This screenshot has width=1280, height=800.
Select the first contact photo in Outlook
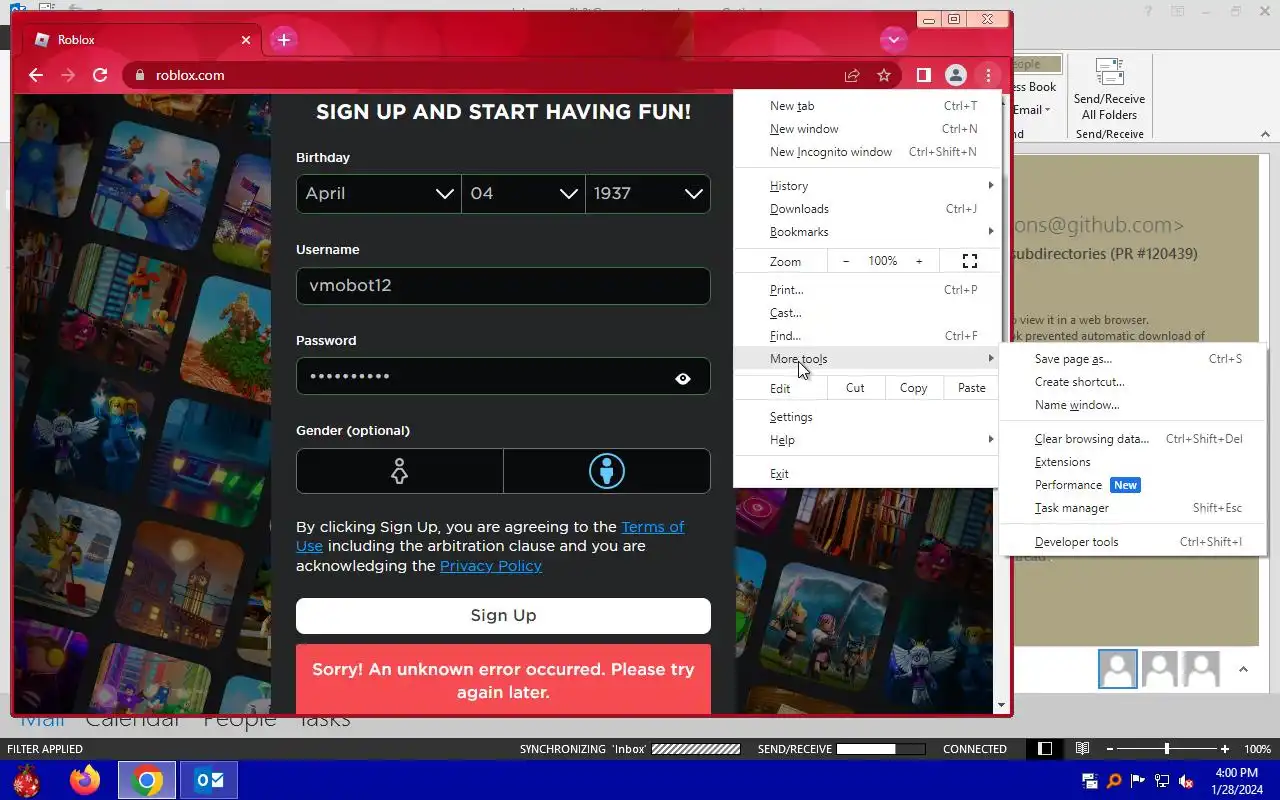pyautogui.click(x=1118, y=669)
